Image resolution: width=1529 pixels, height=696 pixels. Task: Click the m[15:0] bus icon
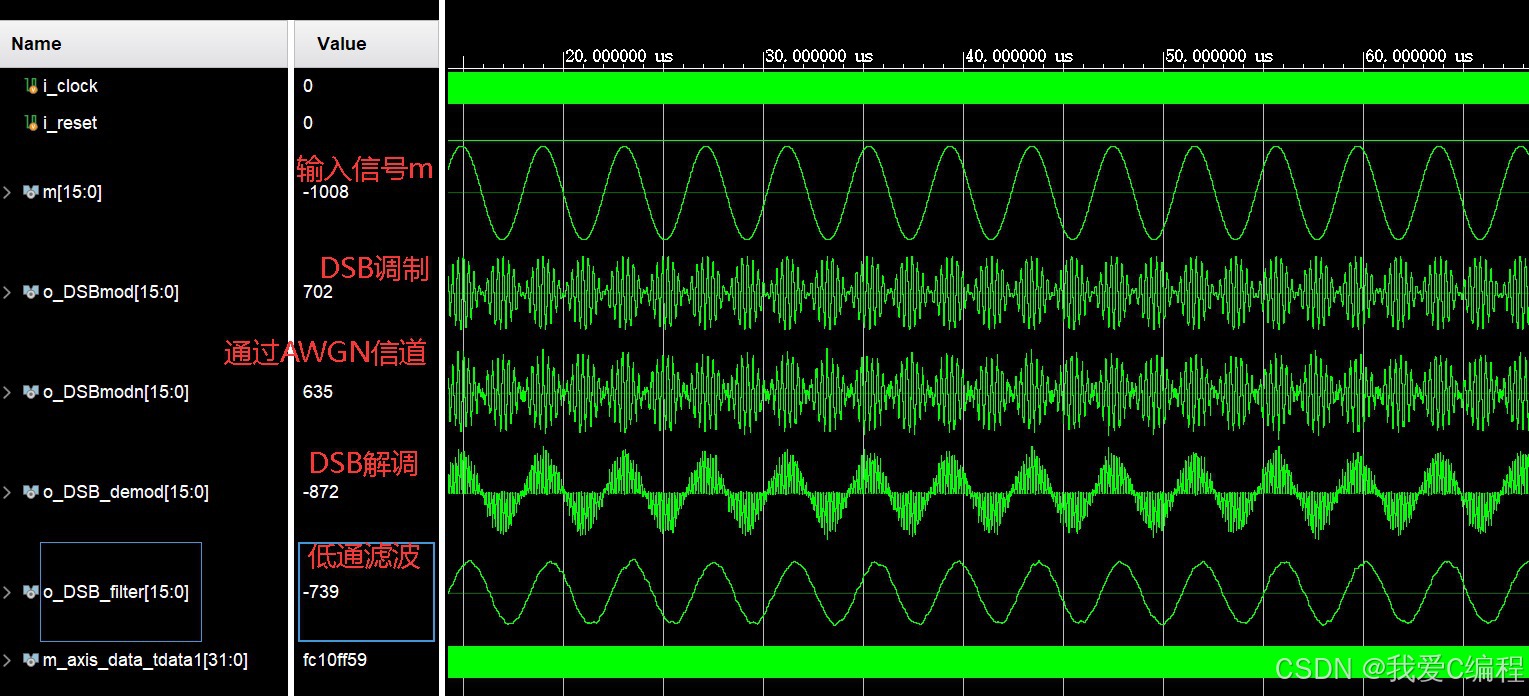tap(31, 192)
